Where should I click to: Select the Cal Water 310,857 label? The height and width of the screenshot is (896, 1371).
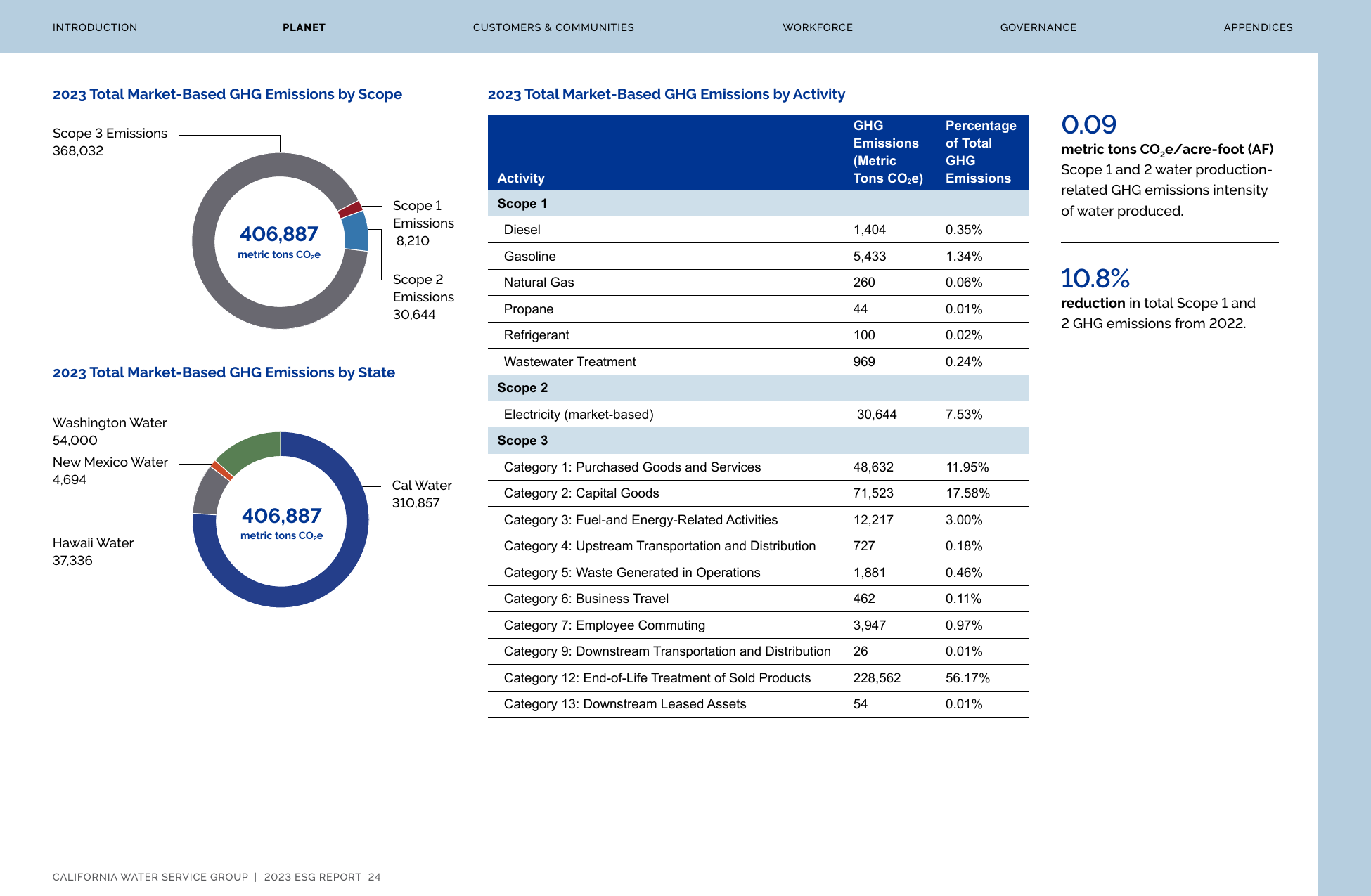422,494
